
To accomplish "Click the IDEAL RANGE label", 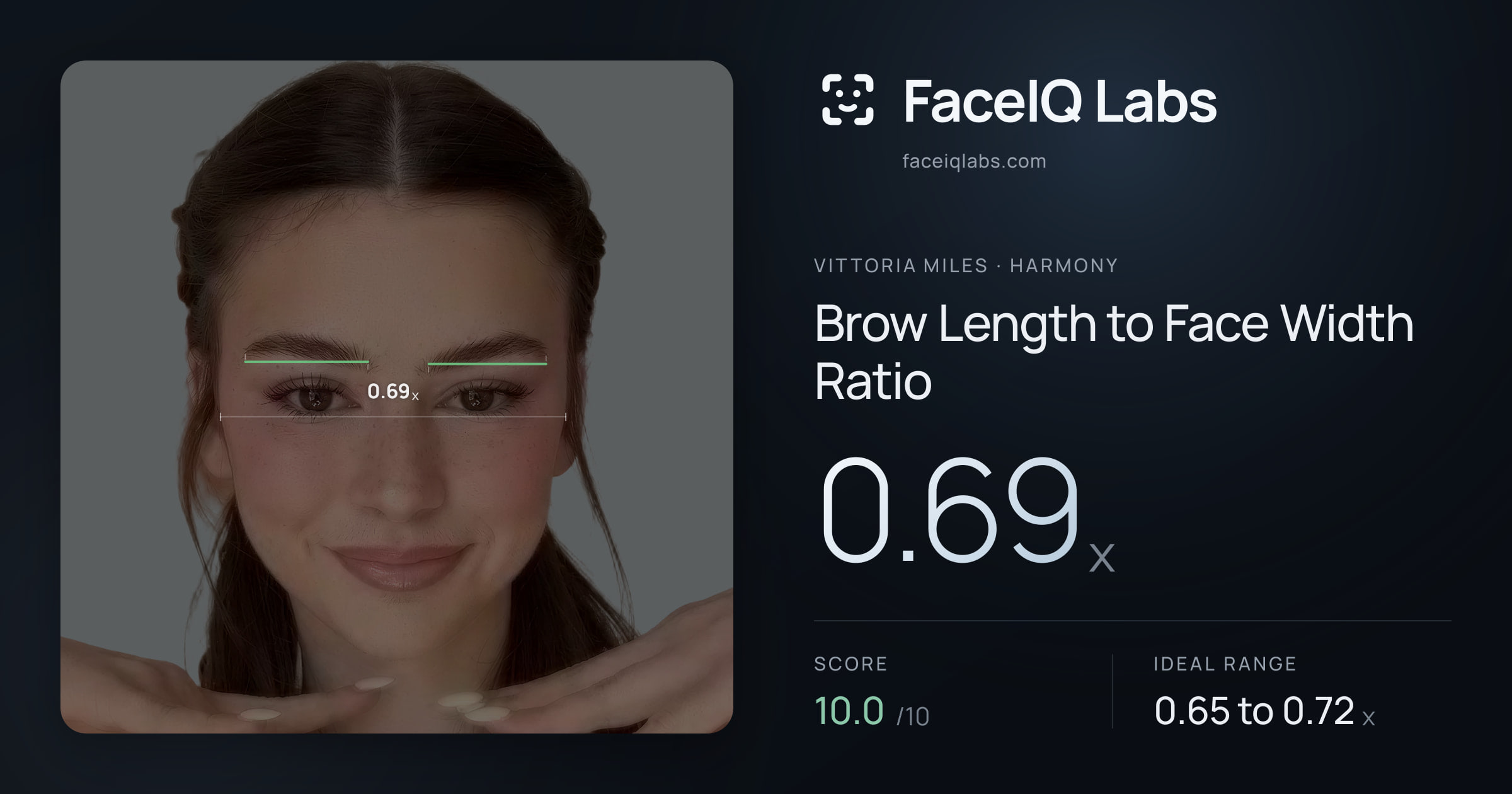I will pos(1225,664).
